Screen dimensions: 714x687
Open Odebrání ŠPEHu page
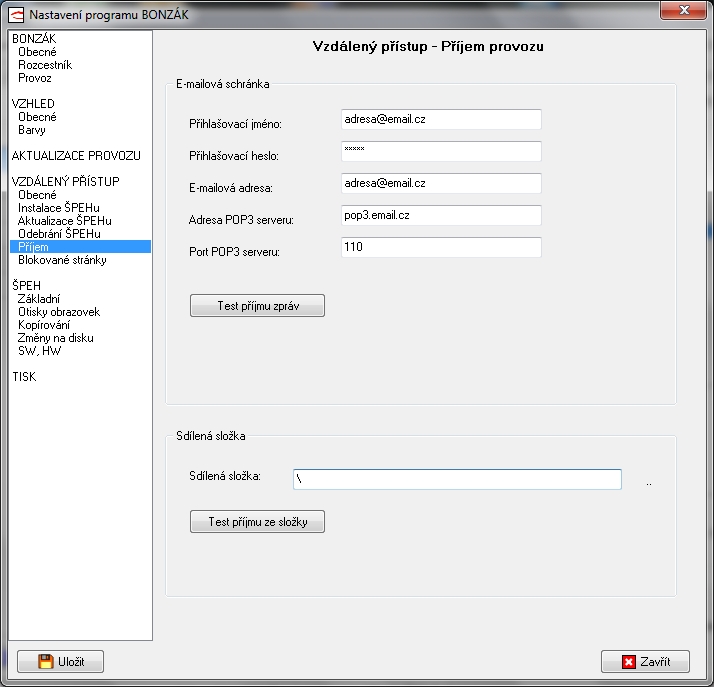[59, 234]
